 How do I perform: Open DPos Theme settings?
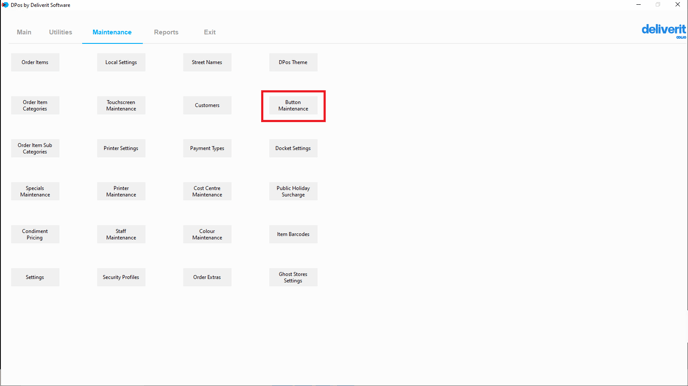[293, 62]
